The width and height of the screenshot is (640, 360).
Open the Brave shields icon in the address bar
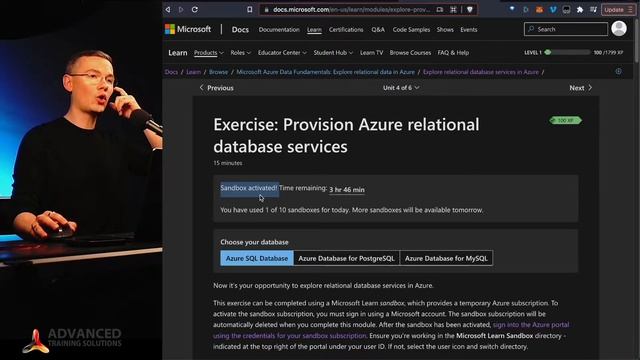[470, 9]
